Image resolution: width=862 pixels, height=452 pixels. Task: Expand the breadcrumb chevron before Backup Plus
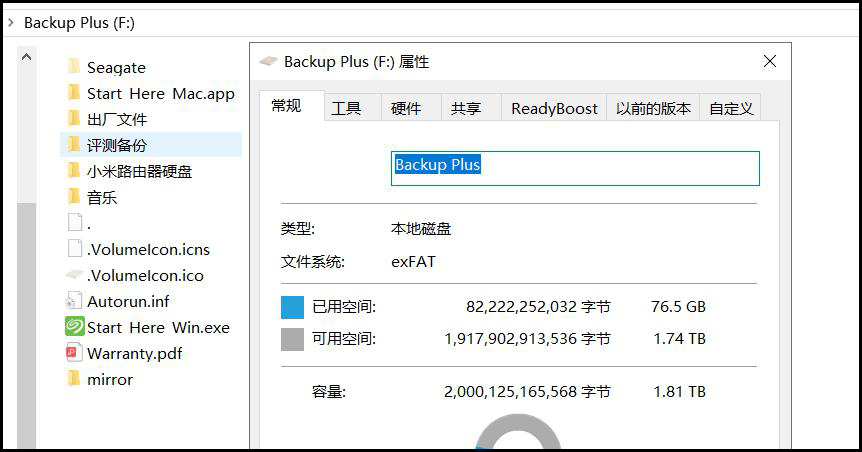[11, 23]
